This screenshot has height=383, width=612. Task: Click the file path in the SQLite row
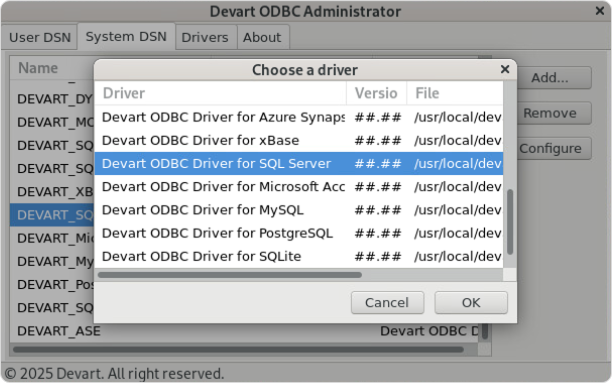458,257
